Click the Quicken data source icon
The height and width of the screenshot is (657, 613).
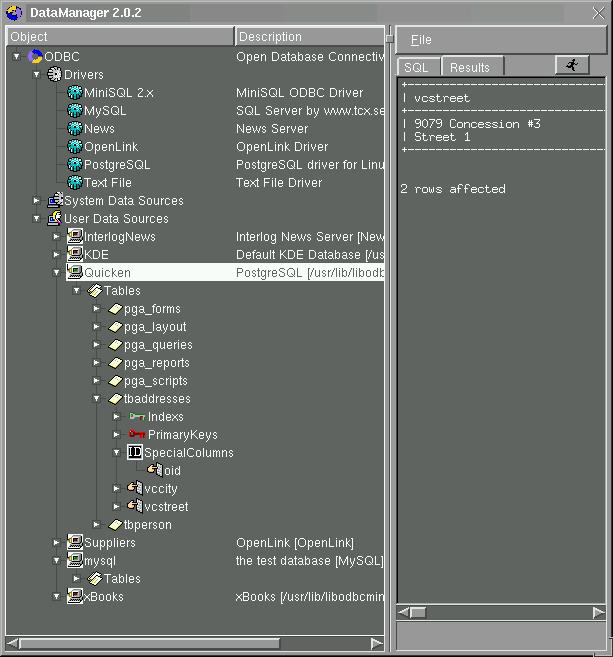pos(75,272)
